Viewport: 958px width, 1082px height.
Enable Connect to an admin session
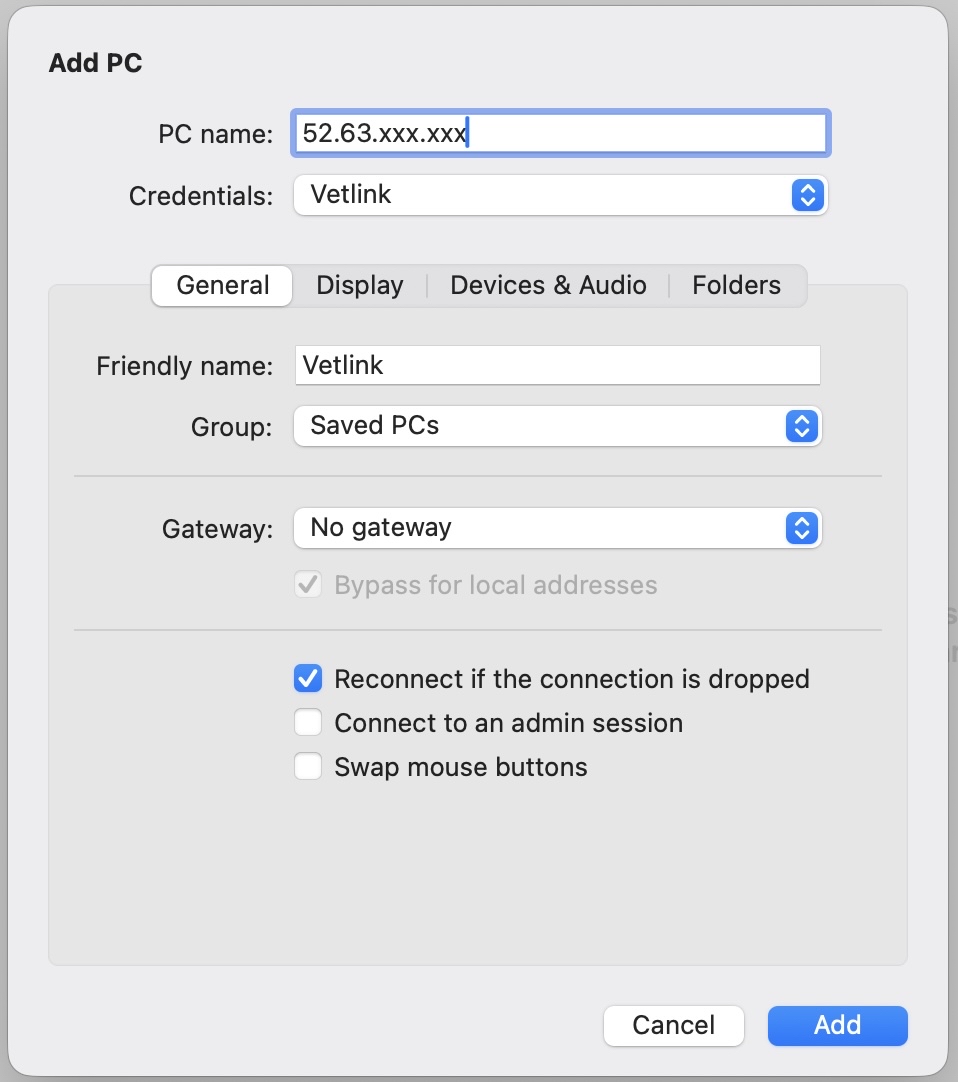[x=308, y=723]
